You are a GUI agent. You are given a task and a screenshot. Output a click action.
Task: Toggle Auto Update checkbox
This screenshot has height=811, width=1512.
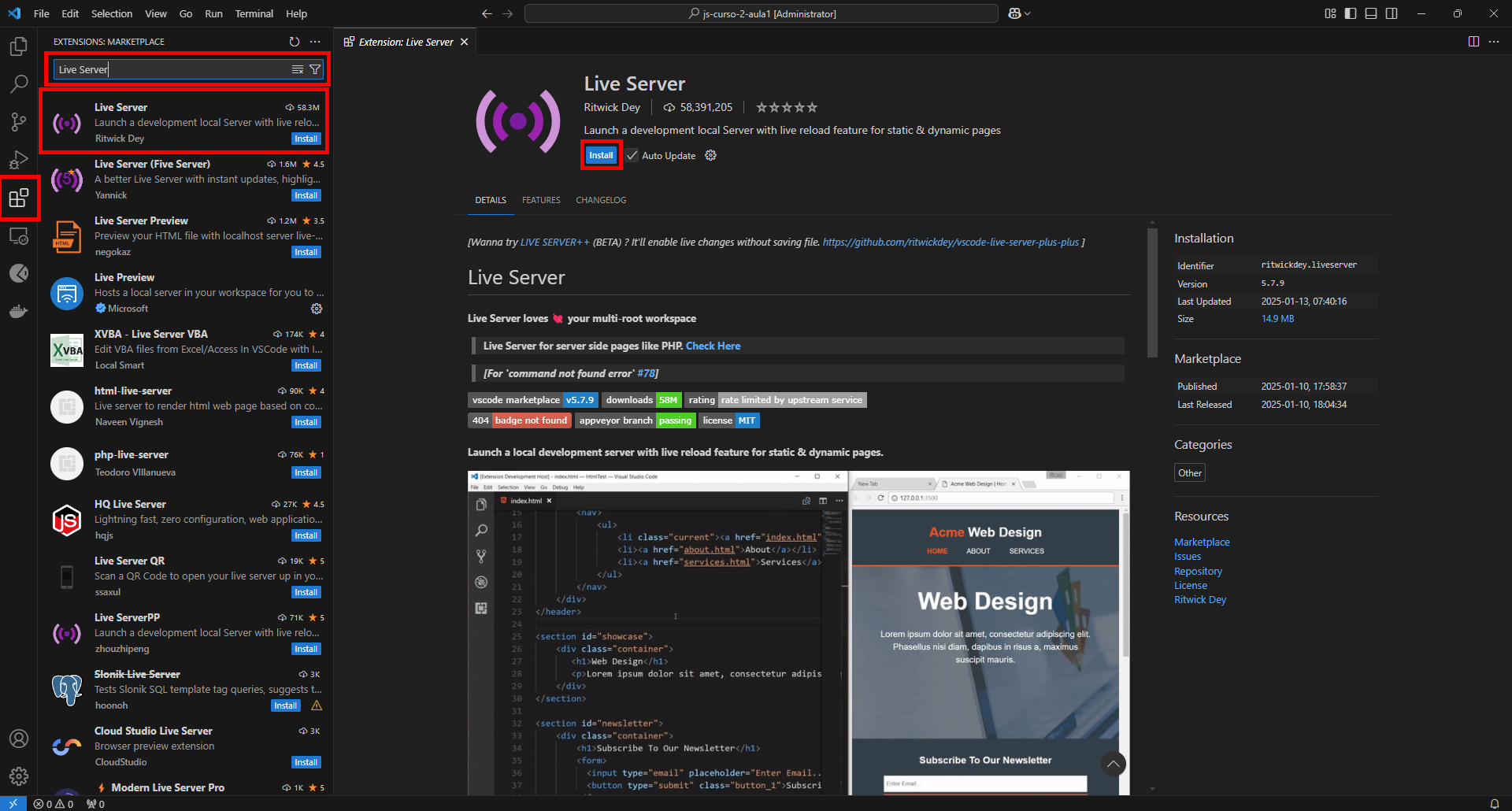click(x=632, y=155)
